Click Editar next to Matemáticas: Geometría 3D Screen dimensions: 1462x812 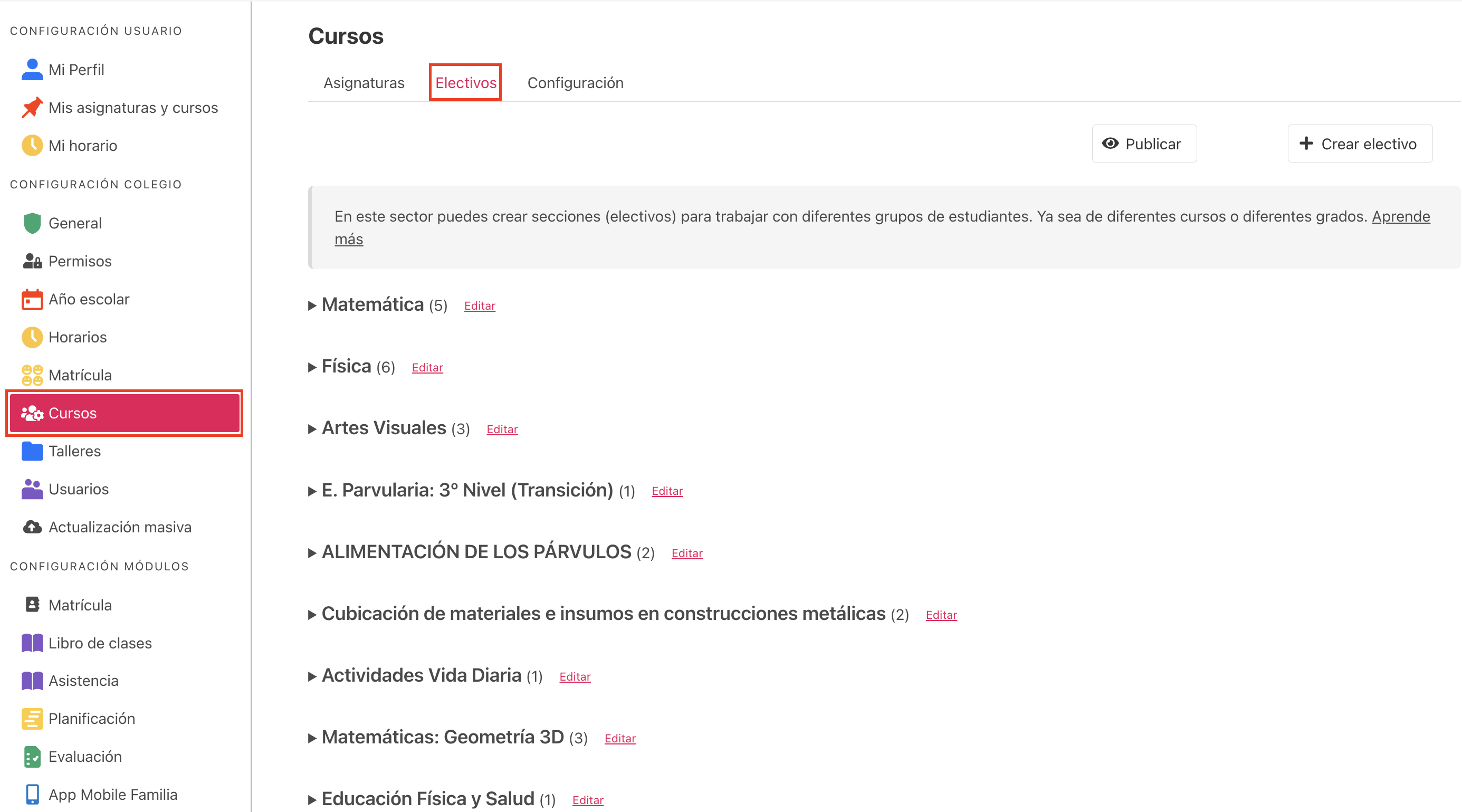(x=620, y=738)
